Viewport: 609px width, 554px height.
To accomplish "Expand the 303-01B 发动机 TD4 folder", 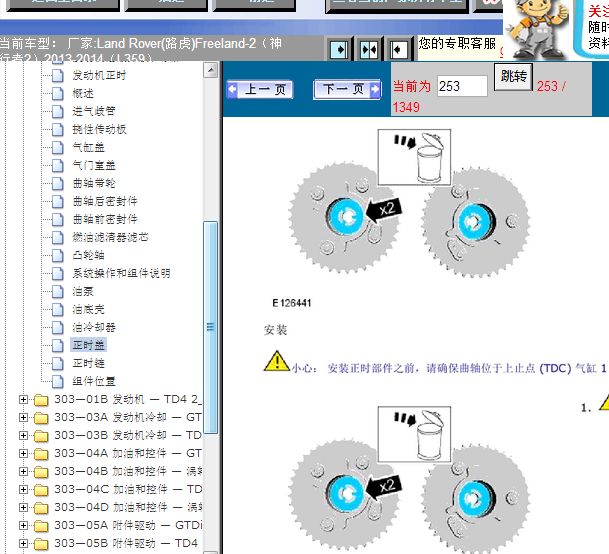I will (23, 399).
